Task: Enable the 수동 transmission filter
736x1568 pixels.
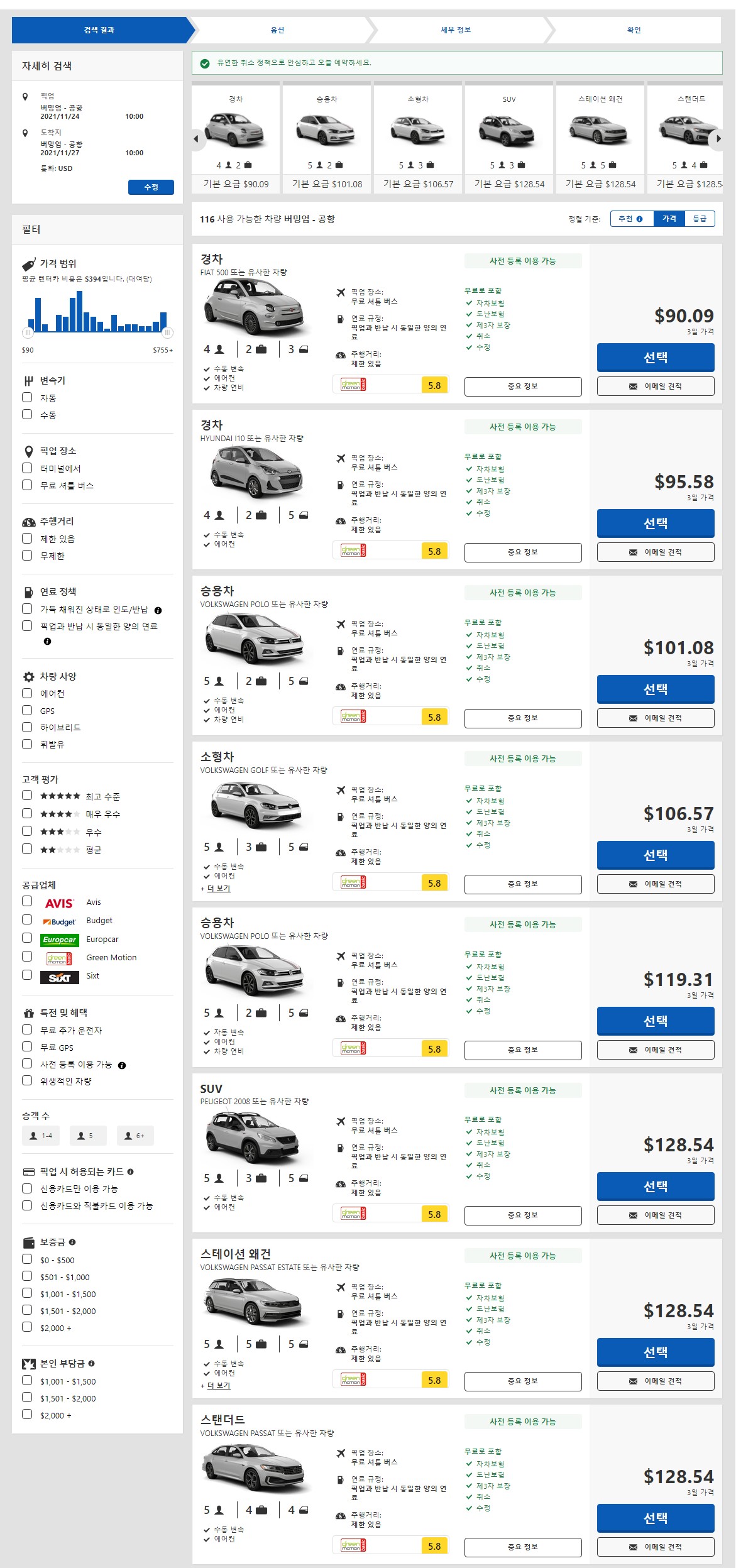Action: (27, 414)
